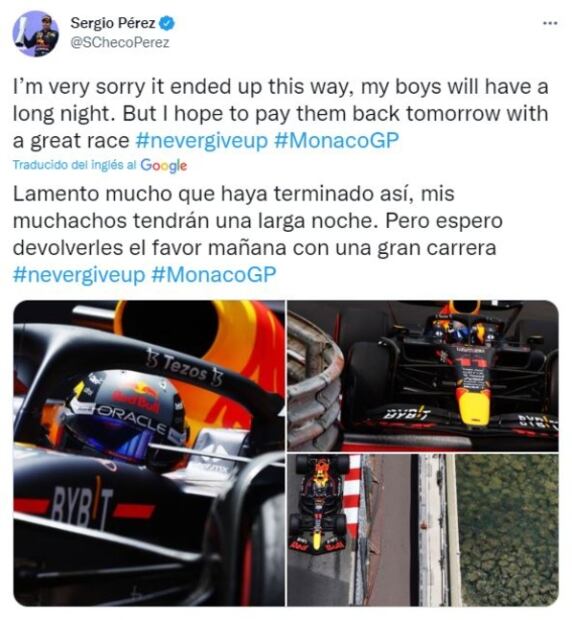
Task: Open #MonacoGP hashtag in Spanish translation
Action: (x=214, y=275)
